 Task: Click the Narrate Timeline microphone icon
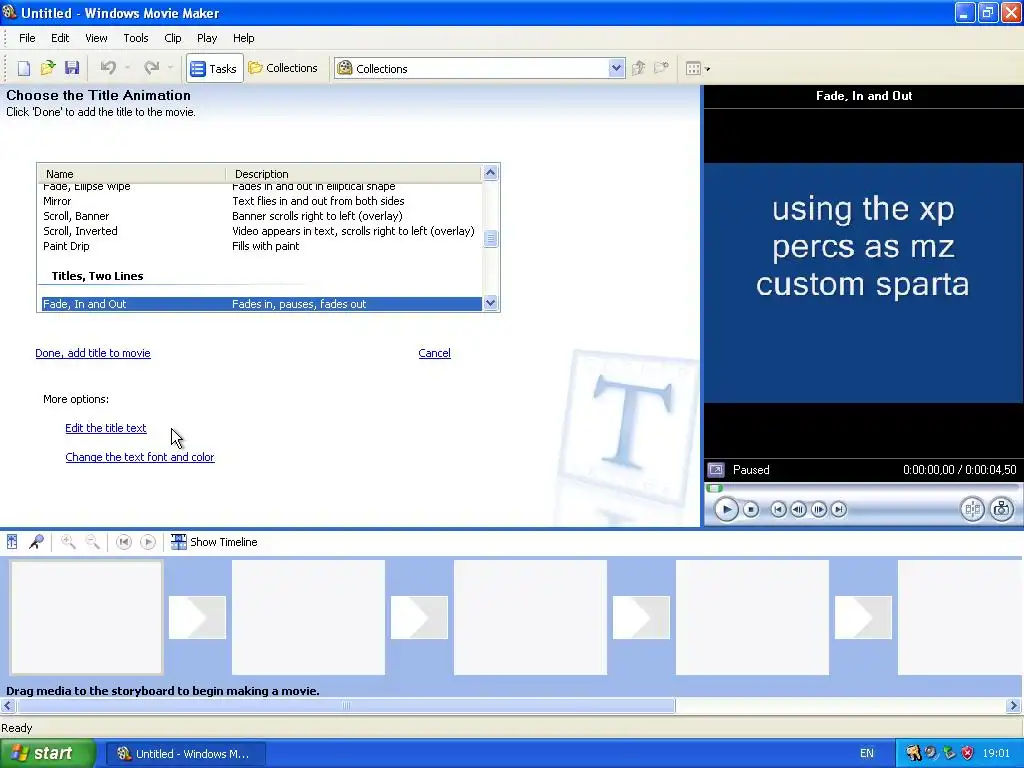[x=36, y=542]
